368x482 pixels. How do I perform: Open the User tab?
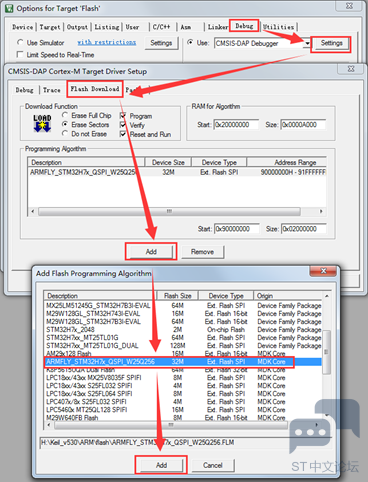tap(132, 27)
